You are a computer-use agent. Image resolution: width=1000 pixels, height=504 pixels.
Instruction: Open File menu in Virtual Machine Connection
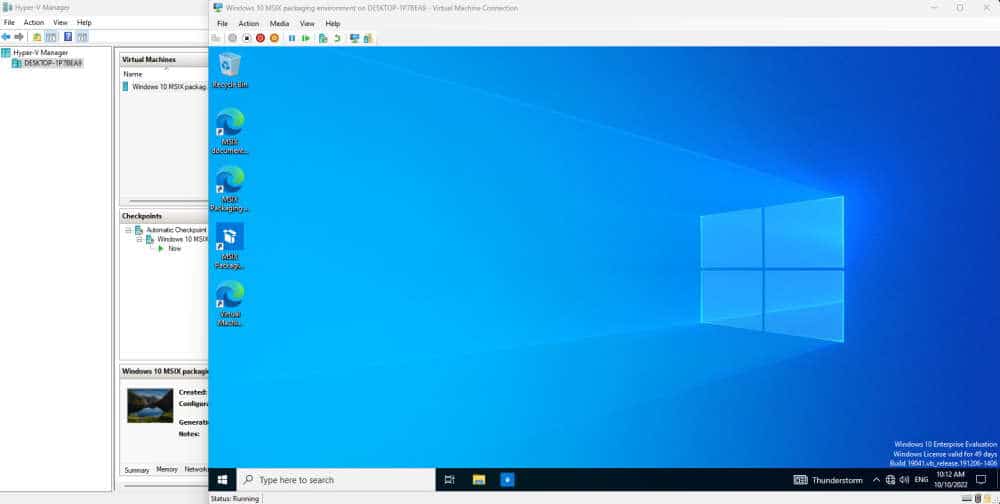click(222, 24)
